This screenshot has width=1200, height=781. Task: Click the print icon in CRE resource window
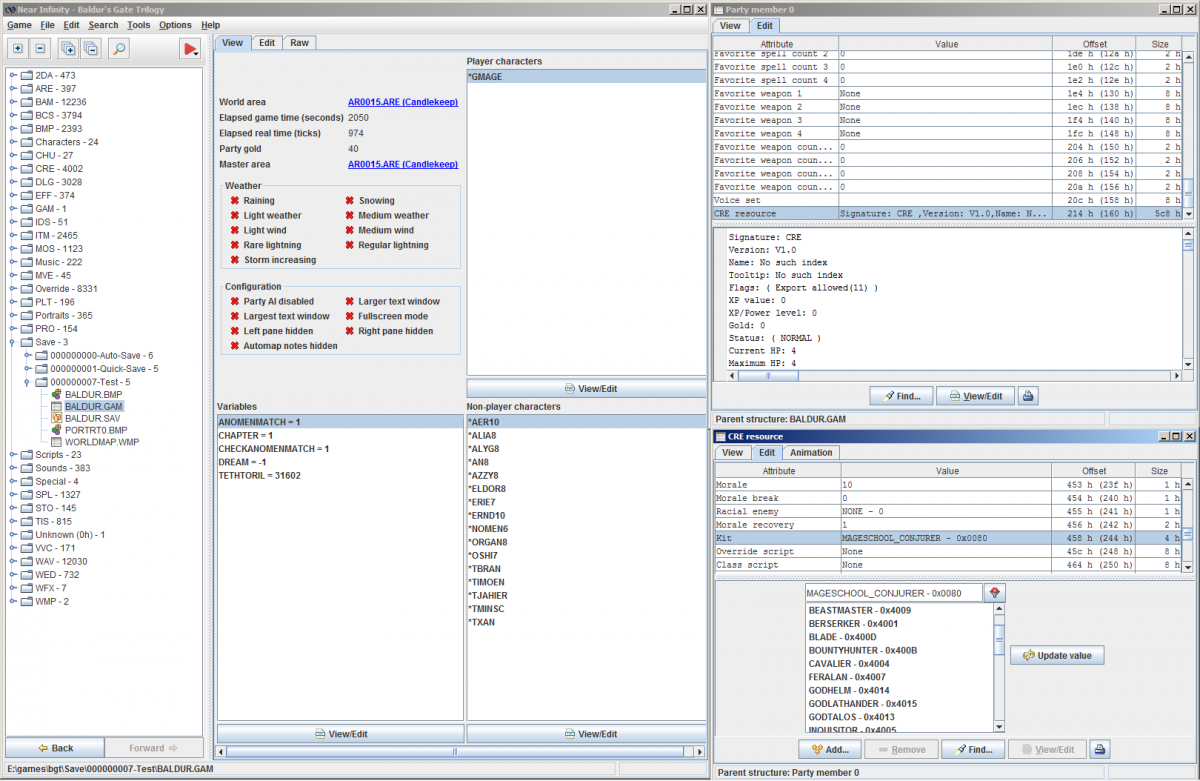[x=1099, y=749]
